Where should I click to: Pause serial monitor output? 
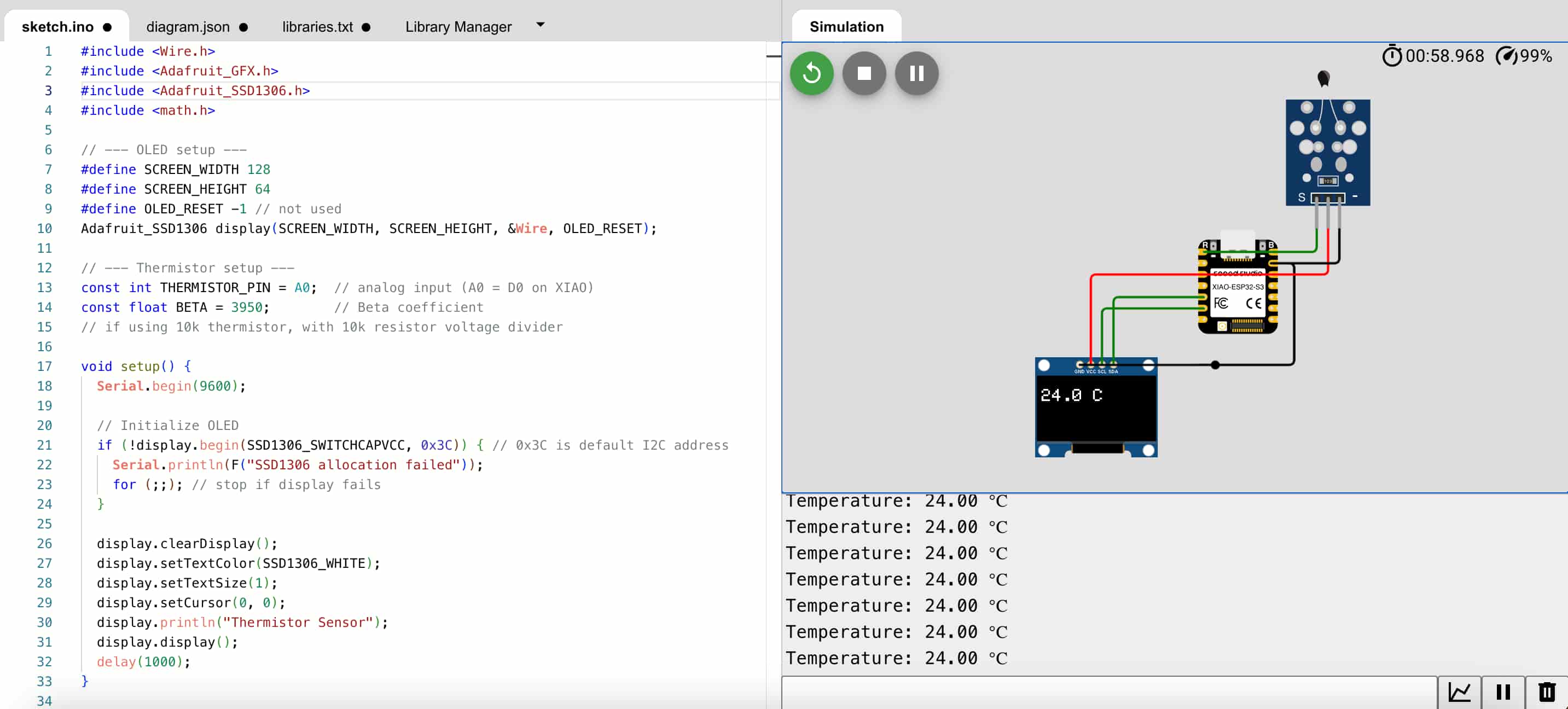(1503, 692)
